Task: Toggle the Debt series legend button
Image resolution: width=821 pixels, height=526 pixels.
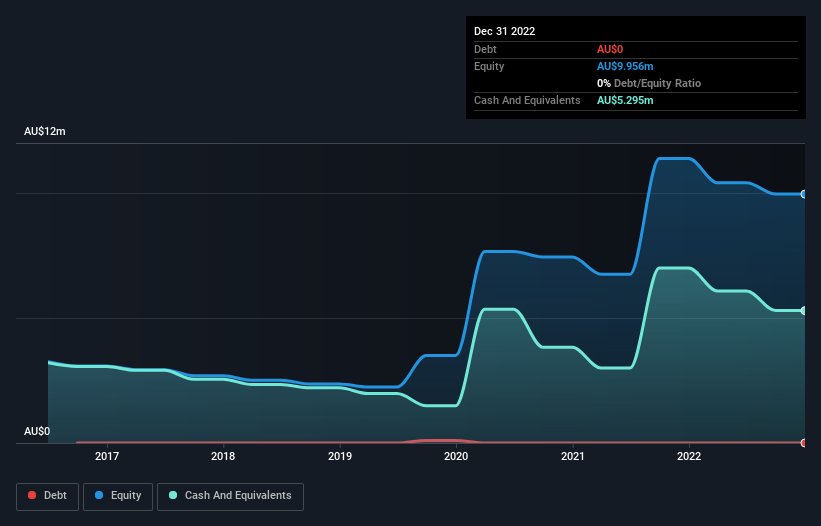Action: 47,496
